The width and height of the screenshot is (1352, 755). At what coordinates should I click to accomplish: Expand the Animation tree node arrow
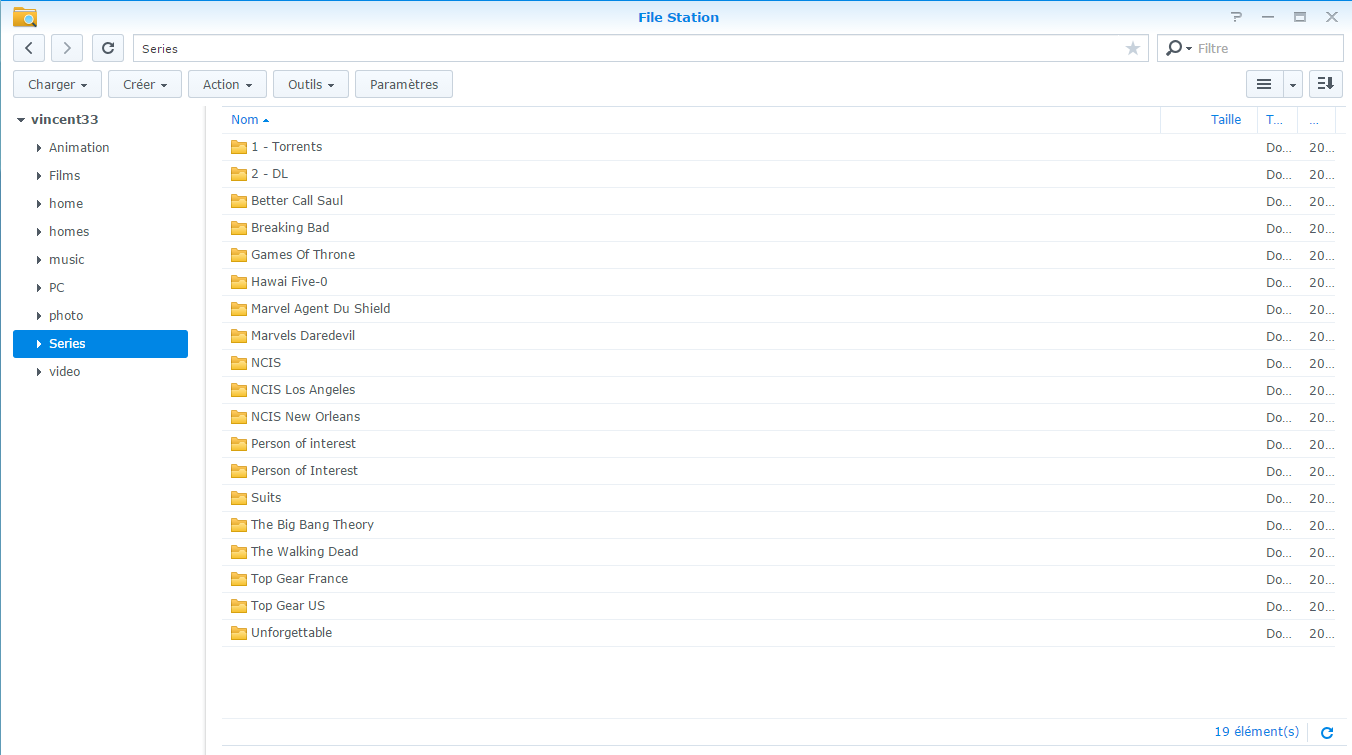39,148
